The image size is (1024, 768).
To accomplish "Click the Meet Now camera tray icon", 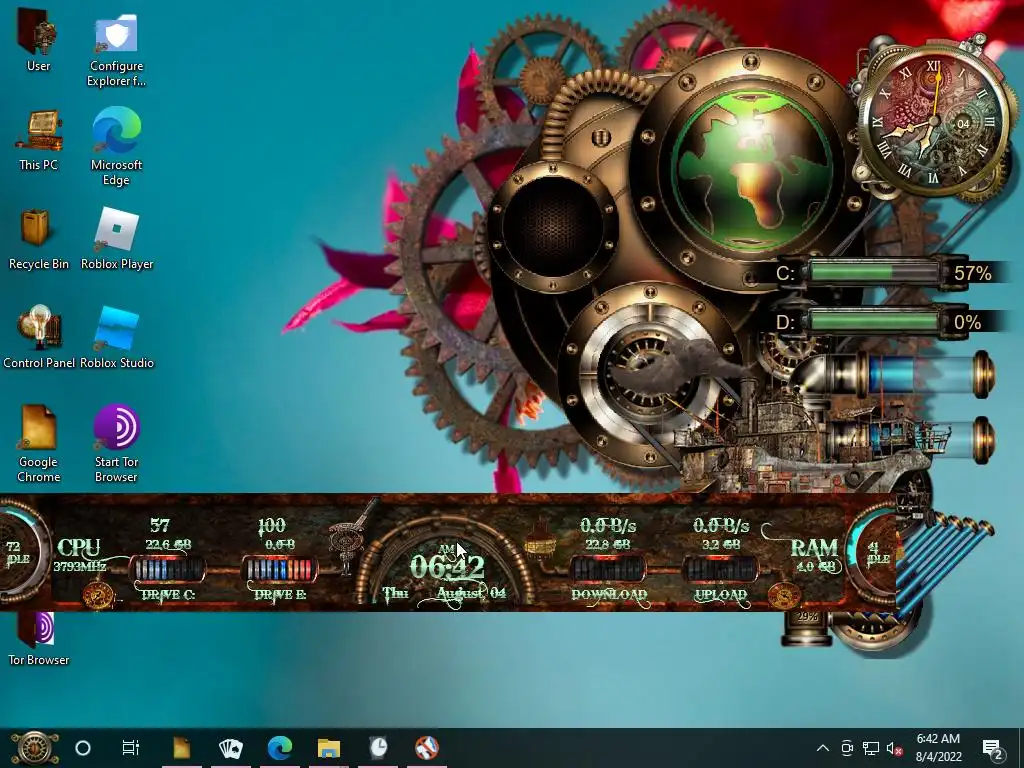I will point(847,748).
